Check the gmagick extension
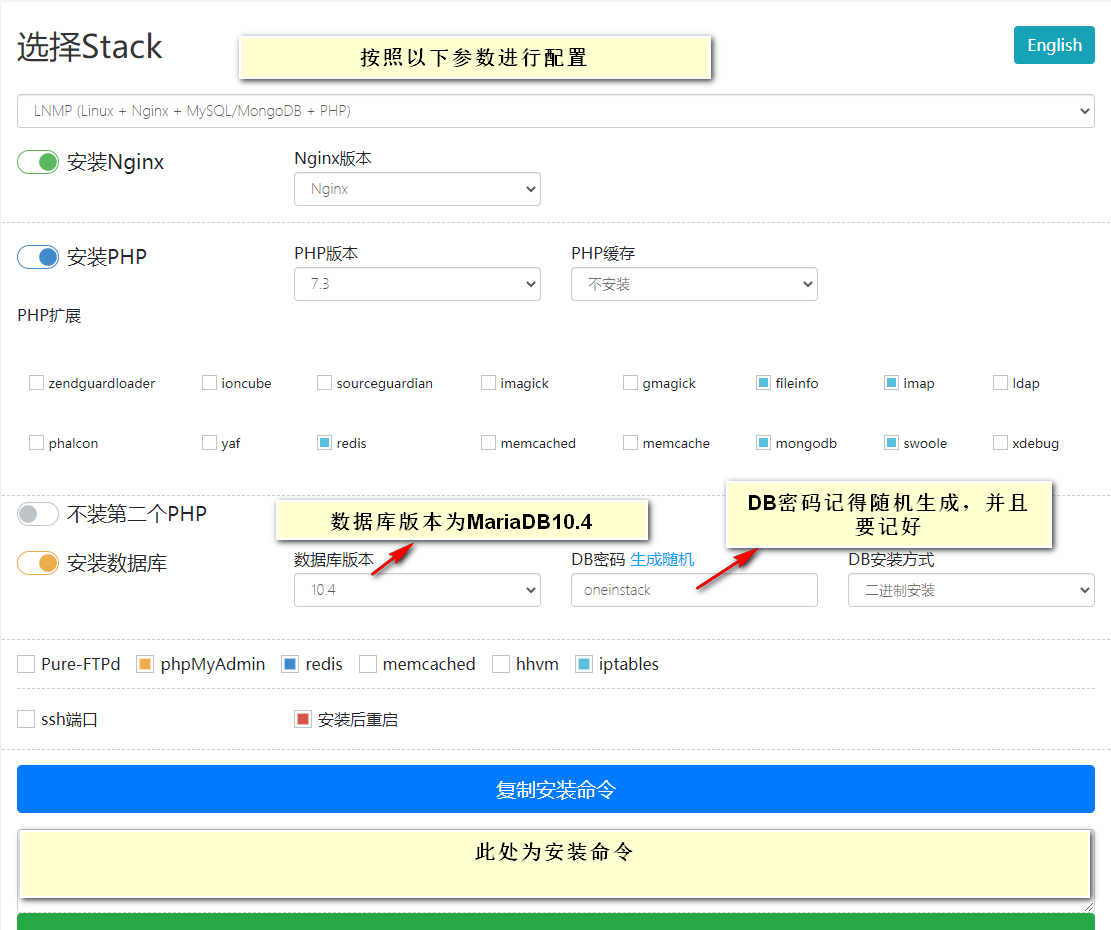The height and width of the screenshot is (930, 1111). [x=630, y=383]
